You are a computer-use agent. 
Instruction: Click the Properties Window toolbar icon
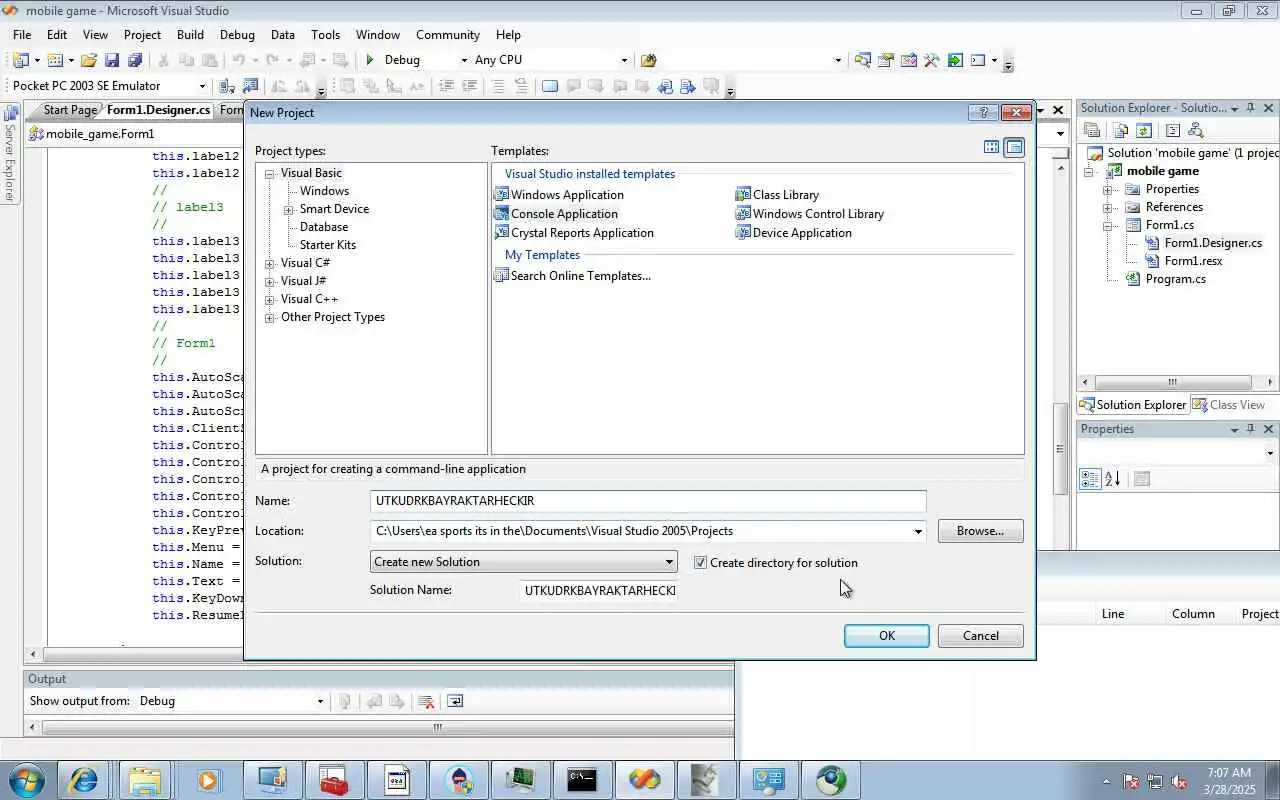click(x=886, y=60)
